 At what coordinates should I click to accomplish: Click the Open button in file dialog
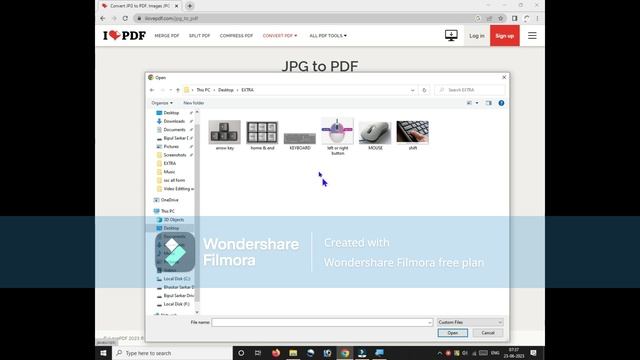[x=453, y=333]
